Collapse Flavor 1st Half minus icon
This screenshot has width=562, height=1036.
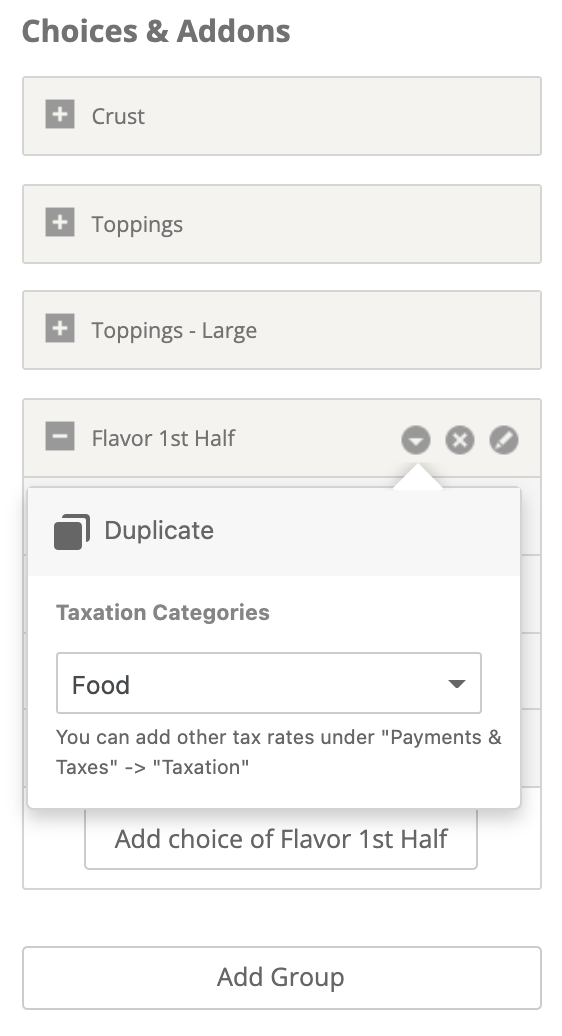point(59,436)
